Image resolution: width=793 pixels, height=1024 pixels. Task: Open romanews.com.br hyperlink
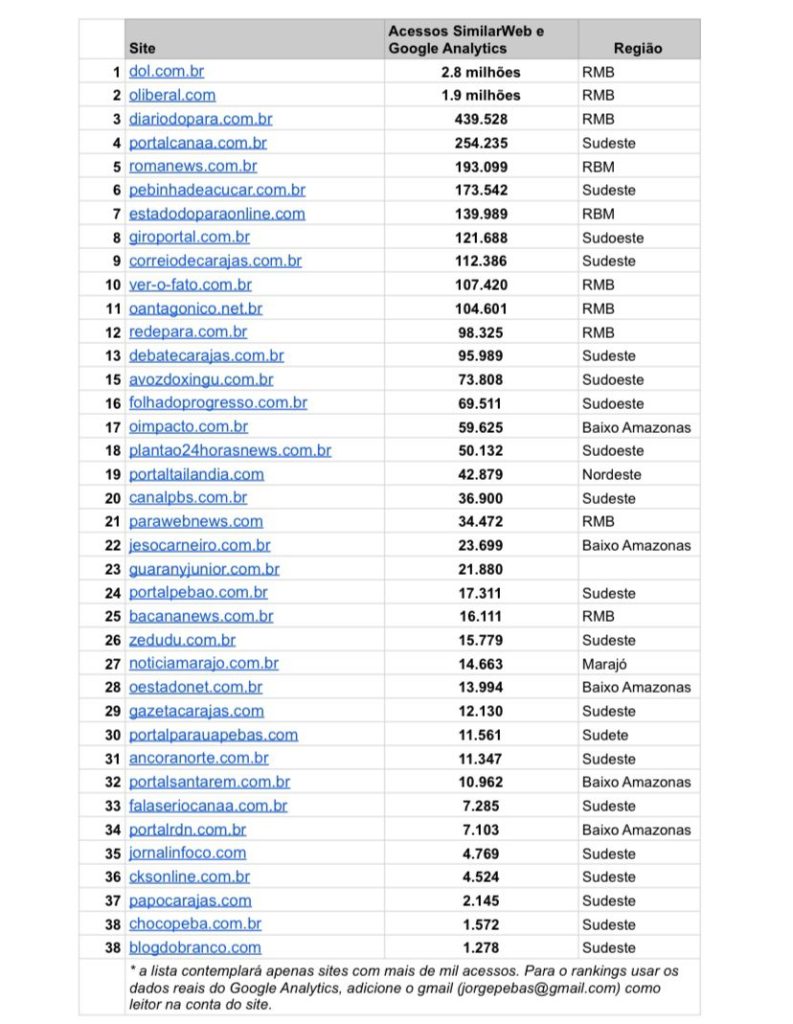click(x=193, y=166)
